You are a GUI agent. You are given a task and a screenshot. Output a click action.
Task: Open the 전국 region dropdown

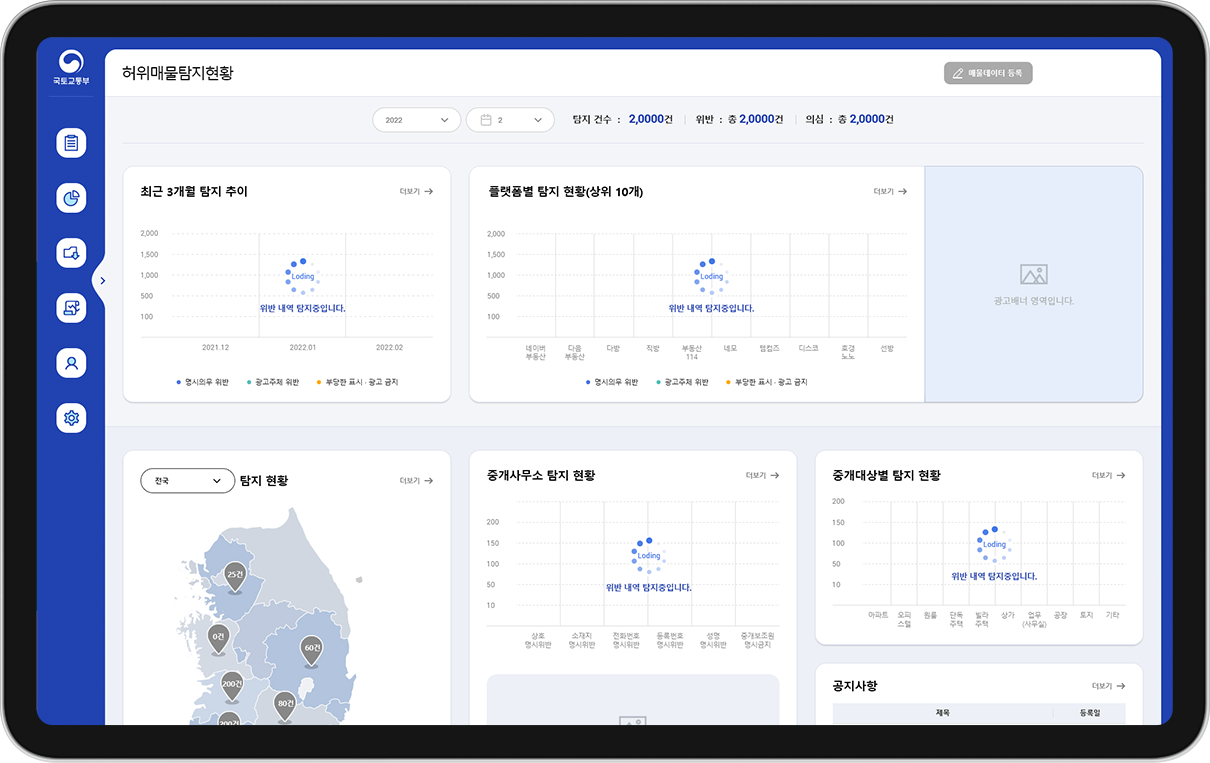click(x=187, y=481)
